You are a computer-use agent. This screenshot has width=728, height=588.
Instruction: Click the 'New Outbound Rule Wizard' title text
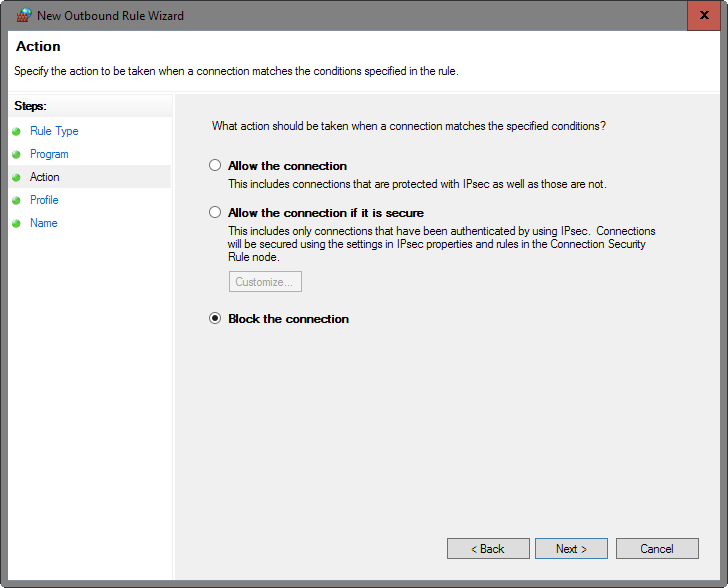tap(110, 16)
